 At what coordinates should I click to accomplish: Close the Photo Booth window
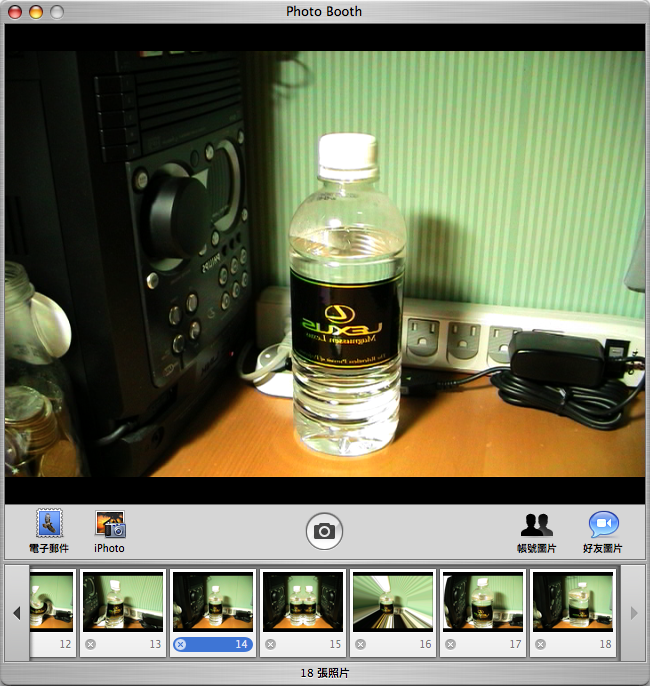(15, 12)
